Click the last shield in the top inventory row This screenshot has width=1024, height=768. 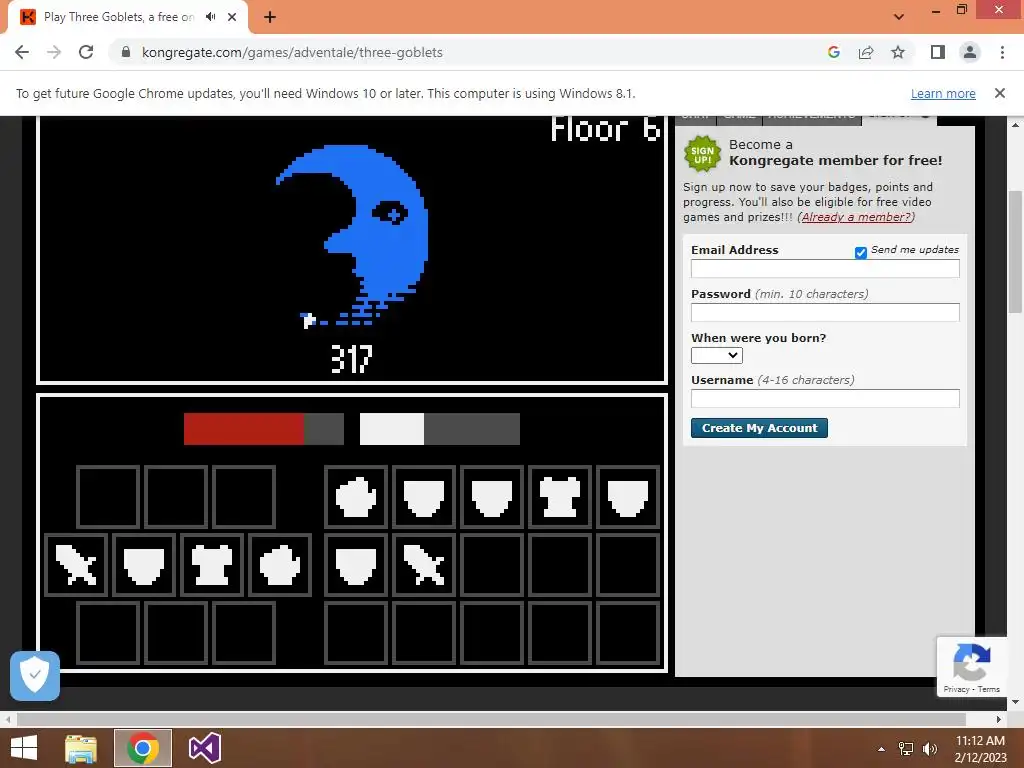tap(628, 497)
